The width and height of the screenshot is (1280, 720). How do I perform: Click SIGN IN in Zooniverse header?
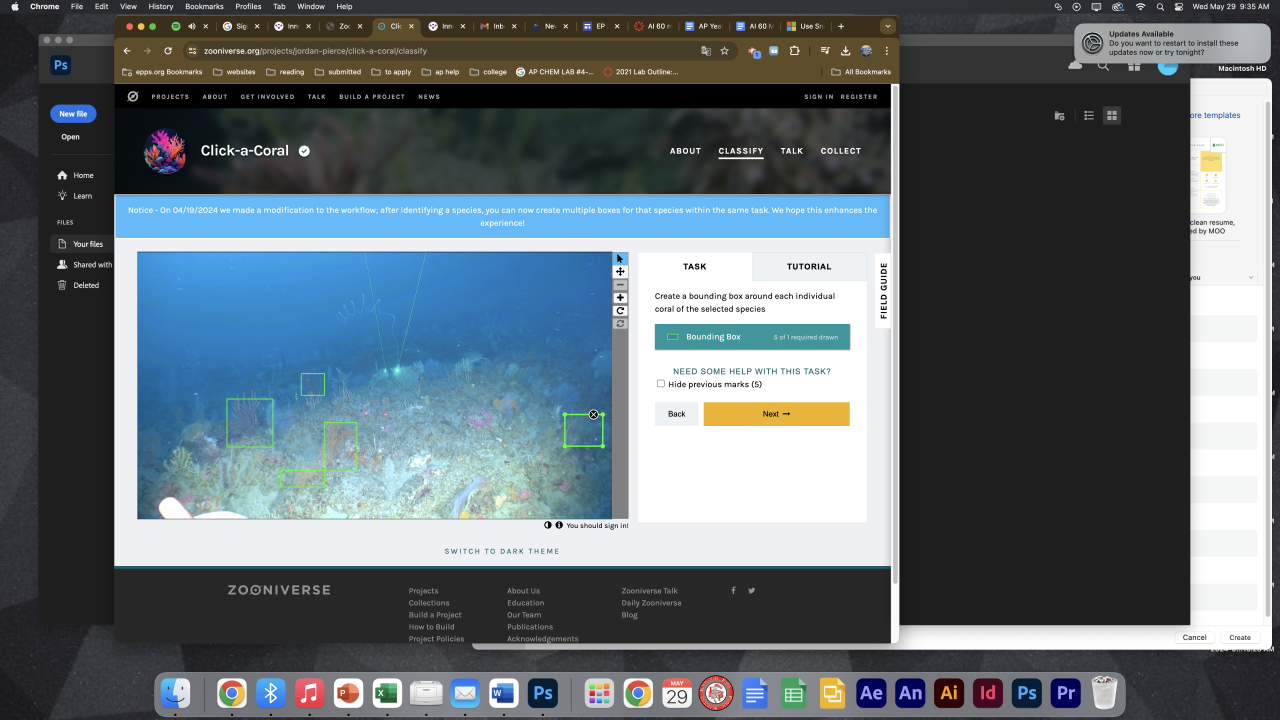(819, 97)
